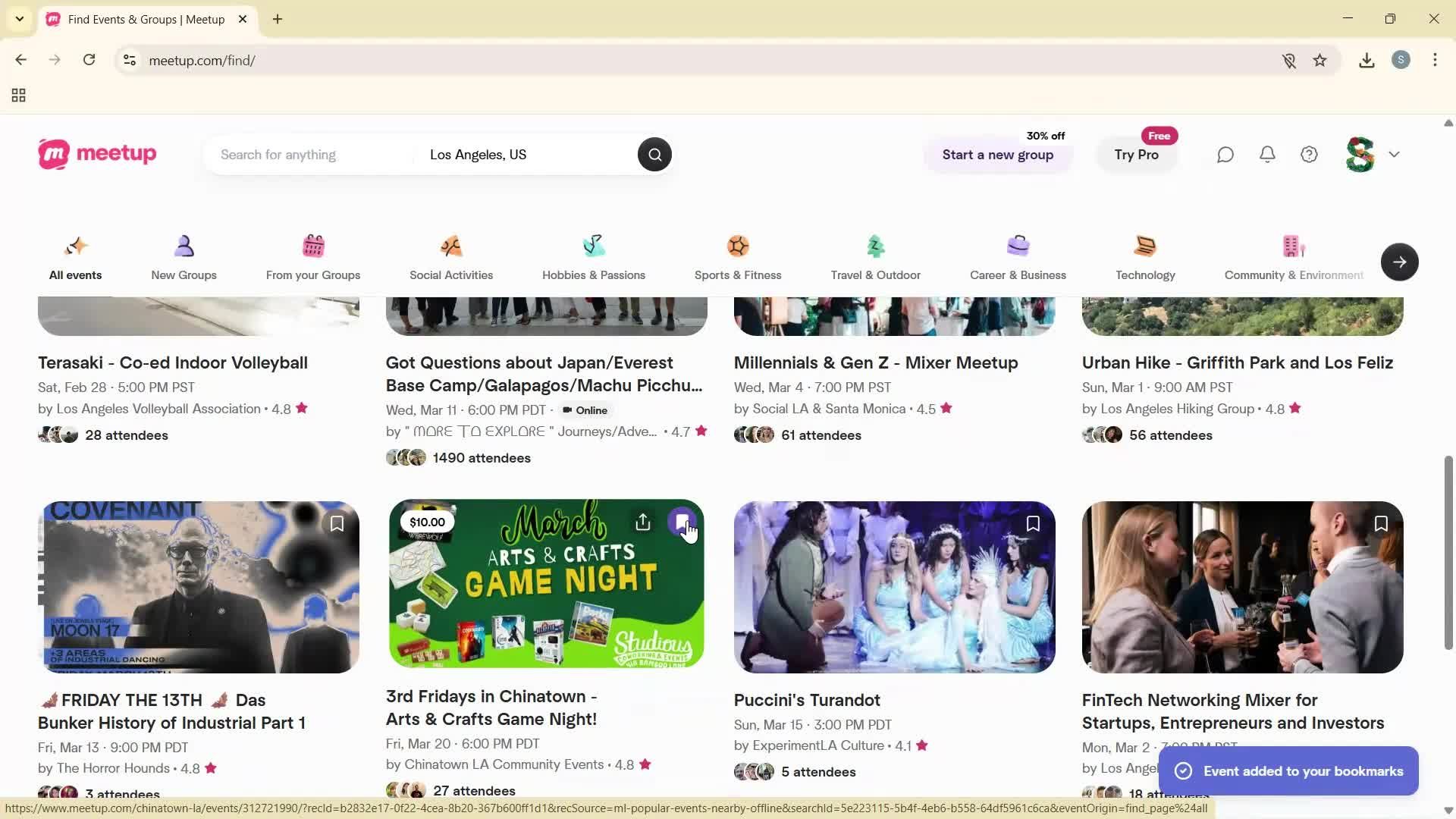Open the messages chat icon

1225,155
